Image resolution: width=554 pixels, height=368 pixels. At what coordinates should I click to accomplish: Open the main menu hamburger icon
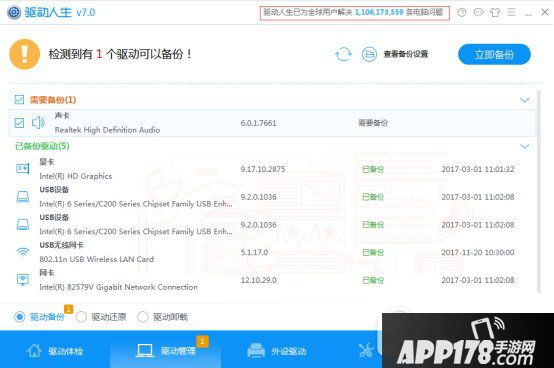pyautogui.click(x=511, y=12)
